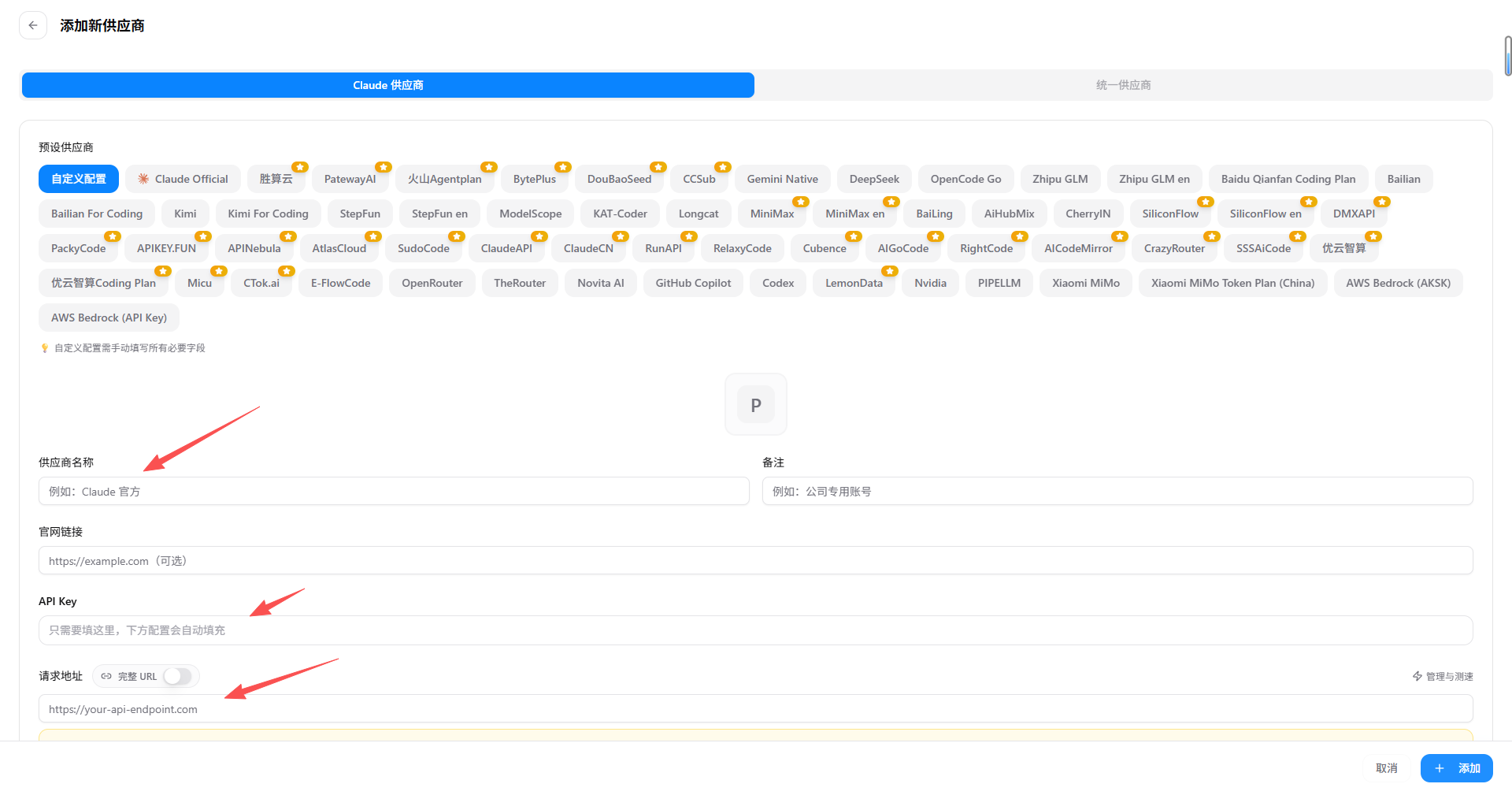
Task: Click the provider avatar icon labeled P
Action: click(x=756, y=405)
